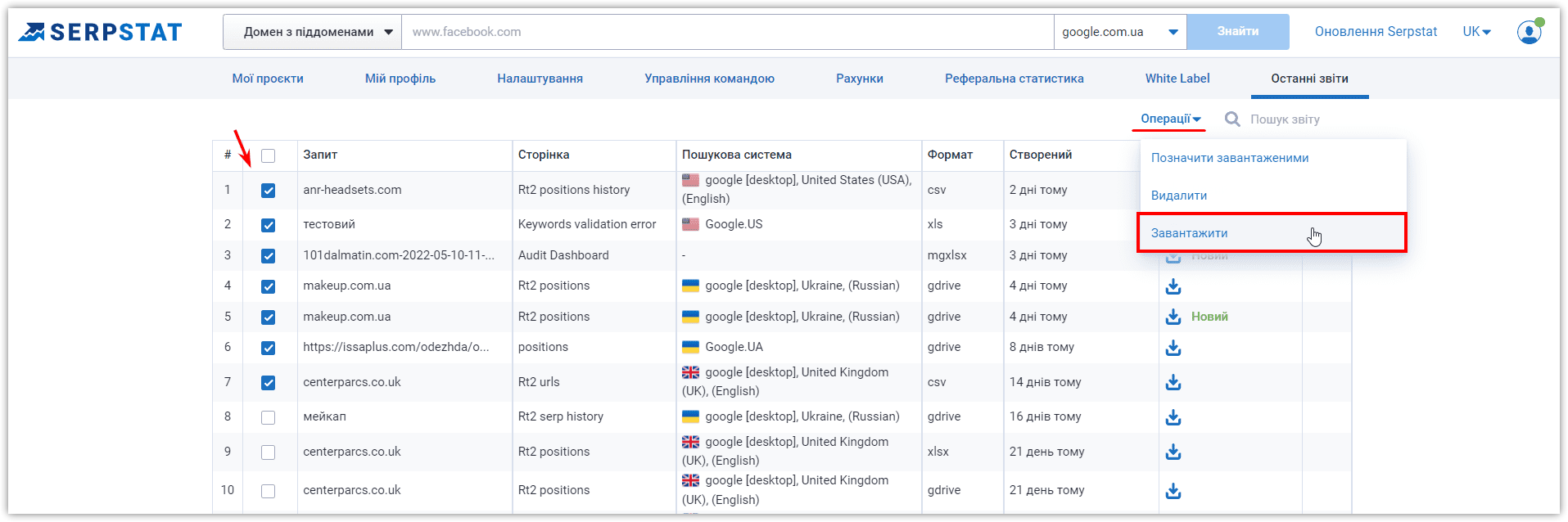The image size is (1568, 522).
Task: Uncheck row 7 centerparcs.co.uk checkbox
Action: [x=268, y=383]
